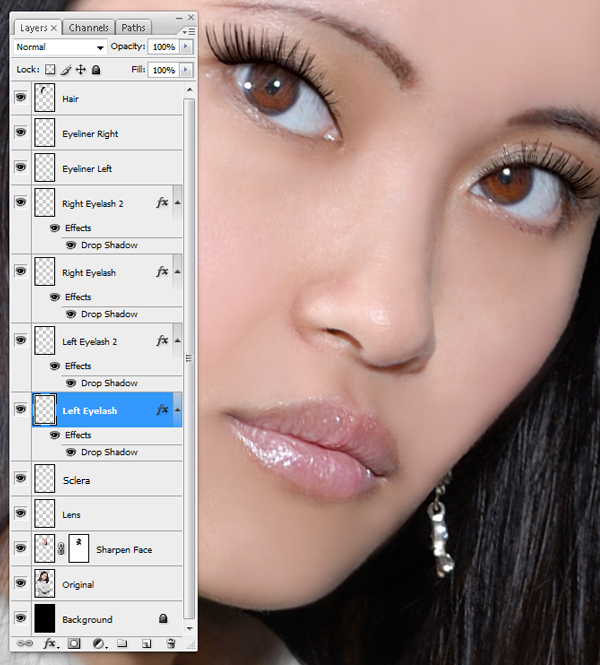Viewport: 600px width, 665px height.
Task: Click Create new layer icon
Action: [146, 643]
